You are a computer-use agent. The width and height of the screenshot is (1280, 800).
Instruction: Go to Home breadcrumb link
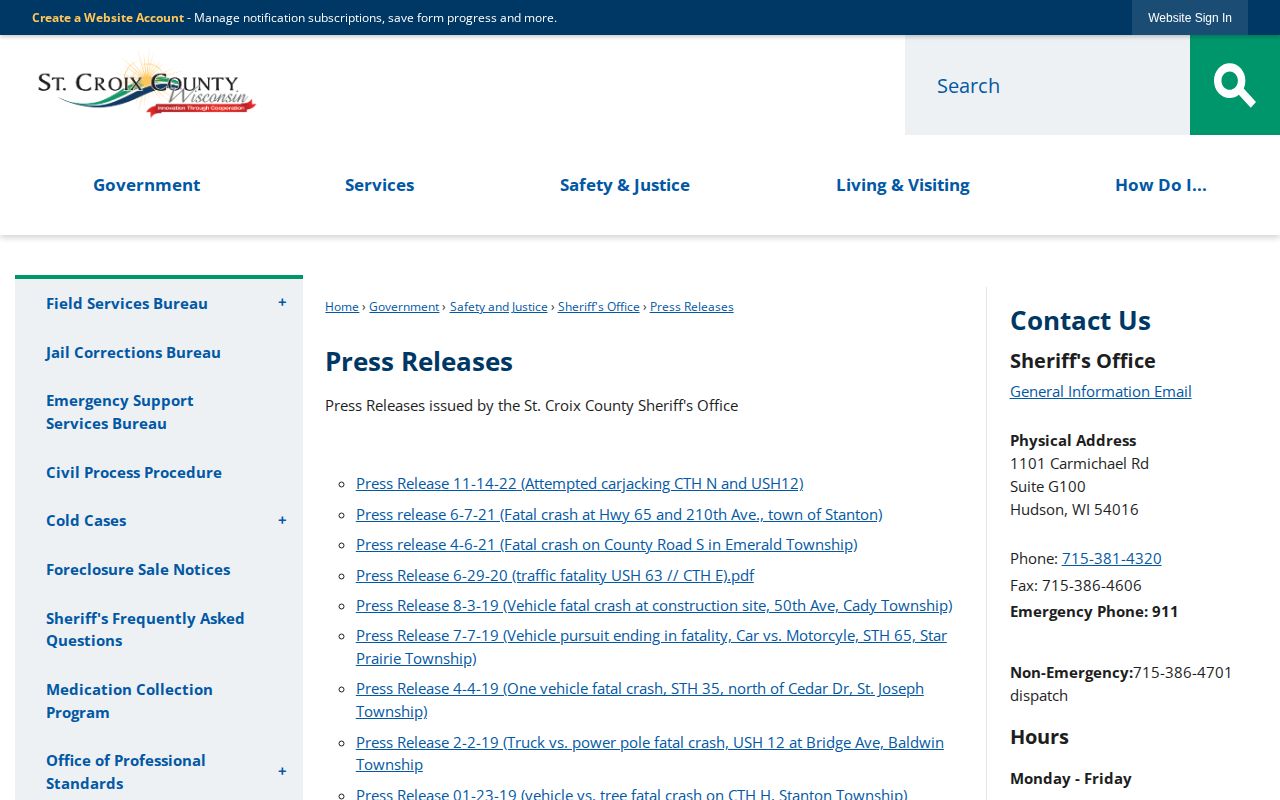(x=342, y=307)
